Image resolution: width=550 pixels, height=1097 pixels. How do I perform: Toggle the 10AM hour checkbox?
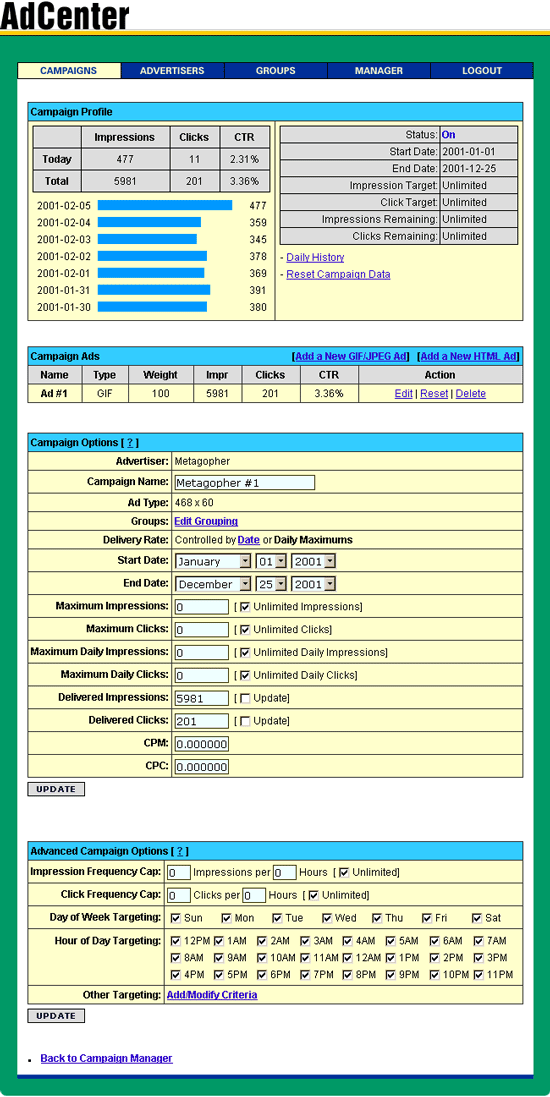point(262,958)
